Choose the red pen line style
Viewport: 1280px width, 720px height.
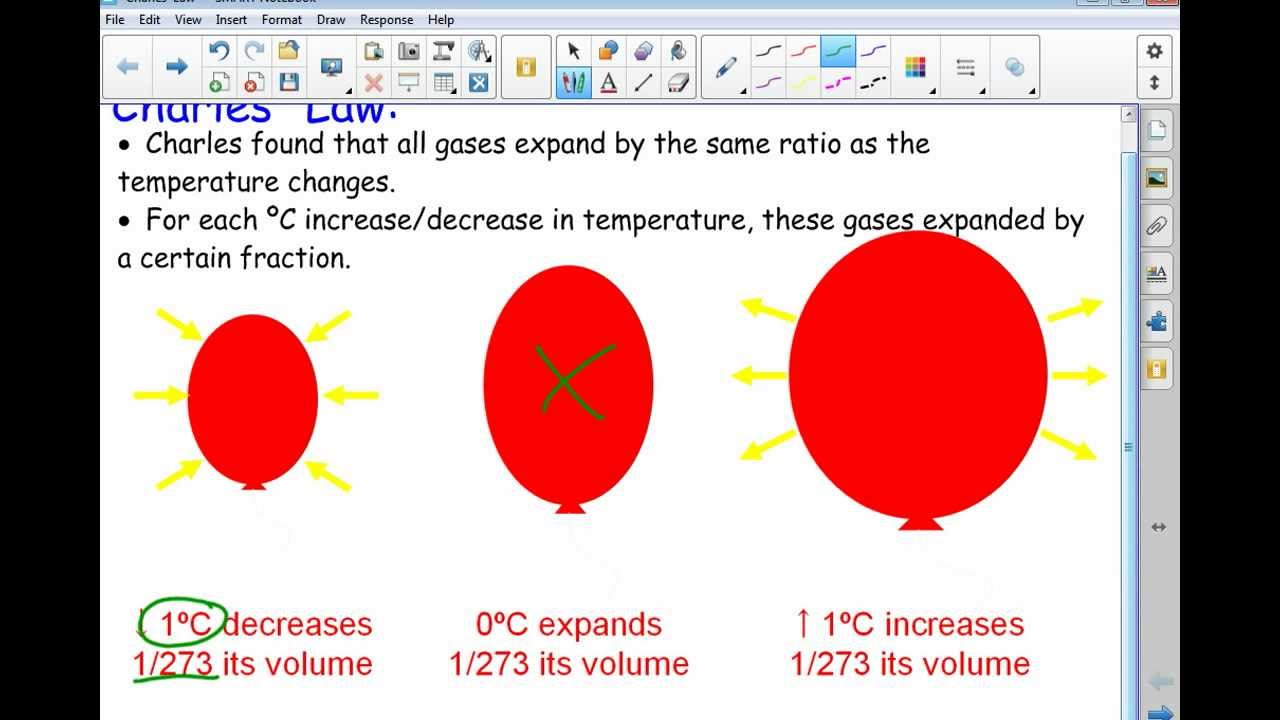(804, 51)
